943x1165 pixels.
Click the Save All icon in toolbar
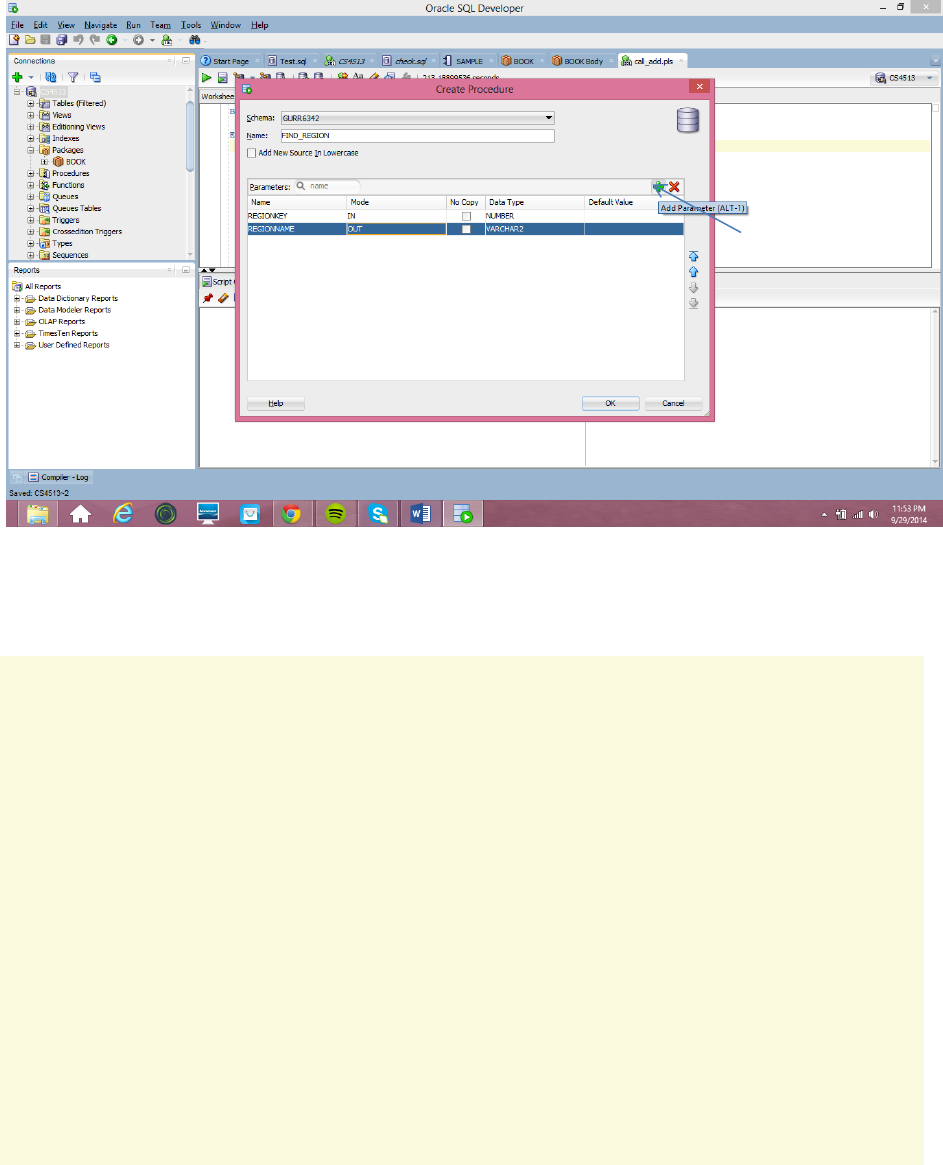(x=62, y=40)
